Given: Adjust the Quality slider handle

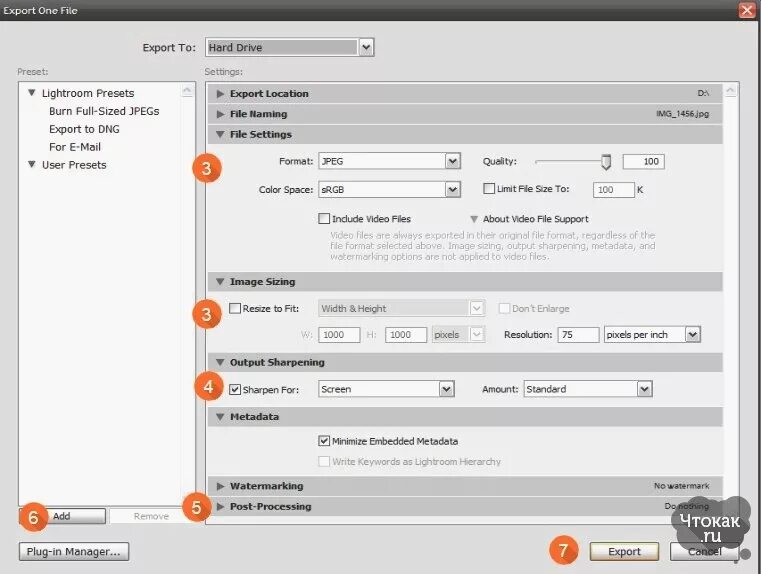Looking at the screenshot, I should click(x=606, y=162).
